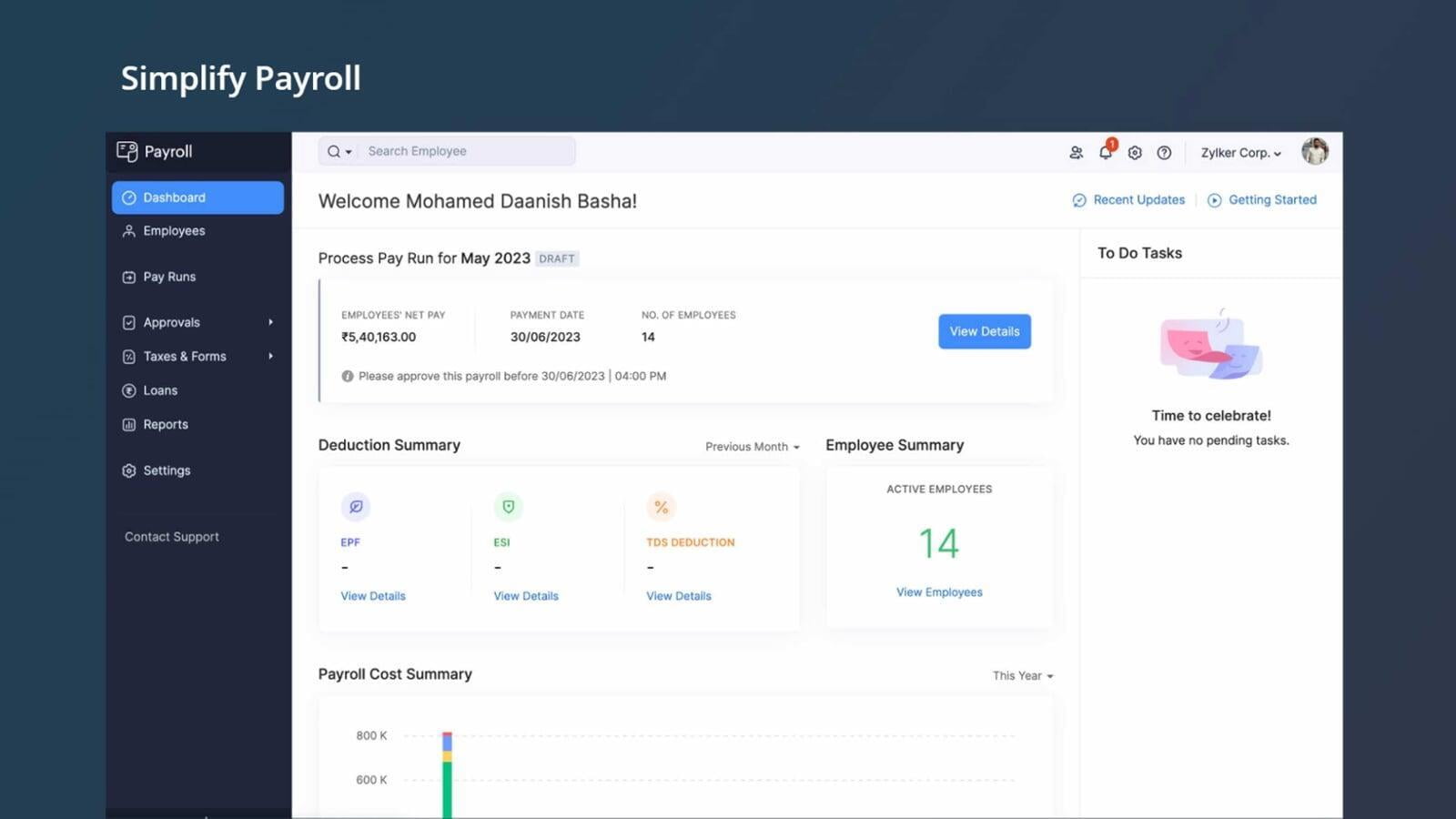Click the stacked bar in cost chart
The width and height of the screenshot is (1456, 819).
[447, 775]
